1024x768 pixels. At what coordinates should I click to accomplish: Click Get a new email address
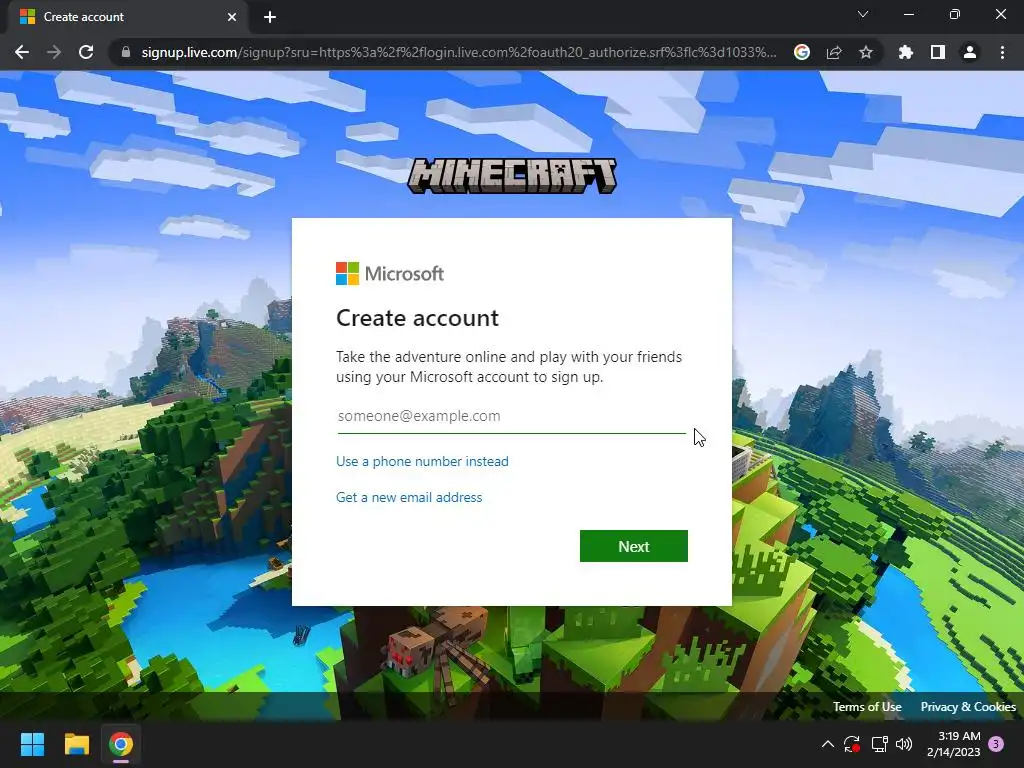coord(409,497)
